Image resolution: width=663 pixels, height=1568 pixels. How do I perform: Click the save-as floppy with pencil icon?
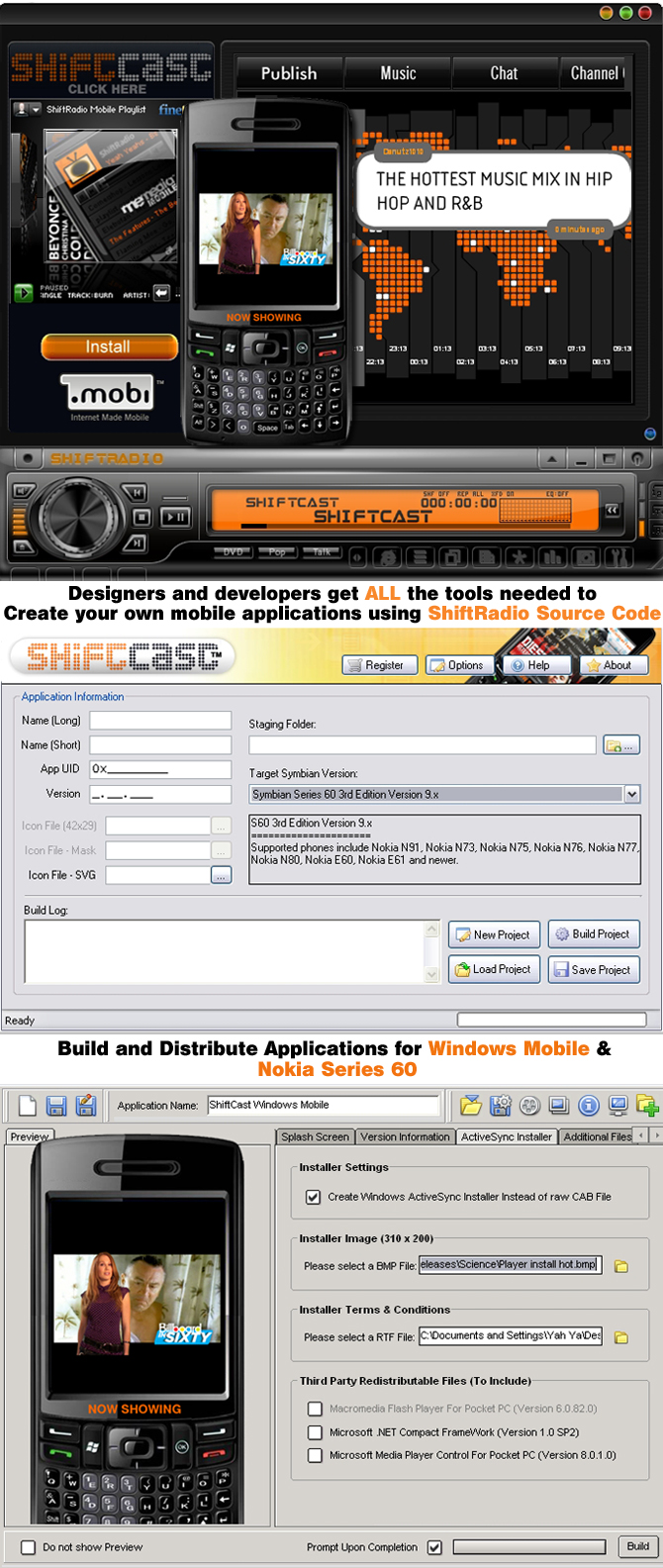(86, 1105)
